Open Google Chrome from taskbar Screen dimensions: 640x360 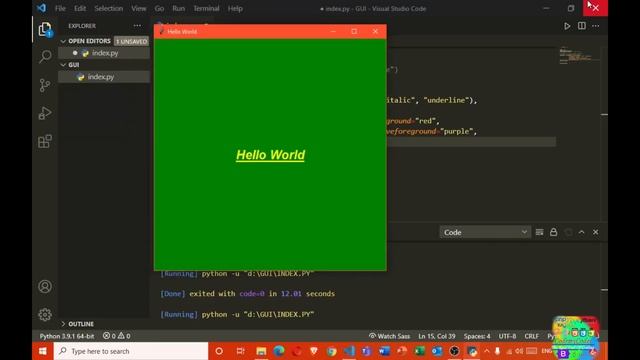pyautogui.click(x=331, y=351)
